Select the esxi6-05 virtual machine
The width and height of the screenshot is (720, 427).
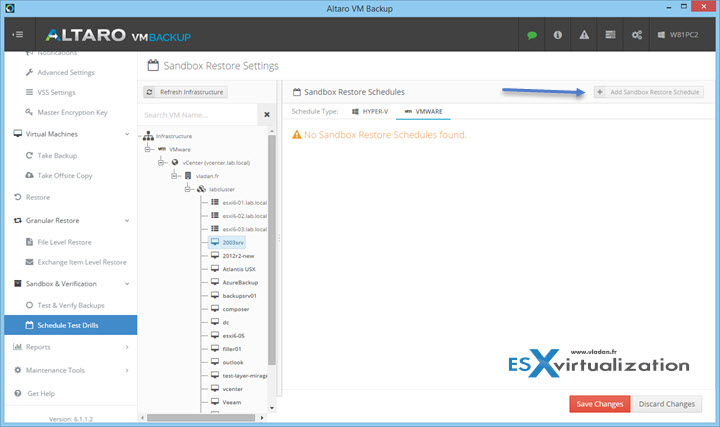click(x=228, y=336)
